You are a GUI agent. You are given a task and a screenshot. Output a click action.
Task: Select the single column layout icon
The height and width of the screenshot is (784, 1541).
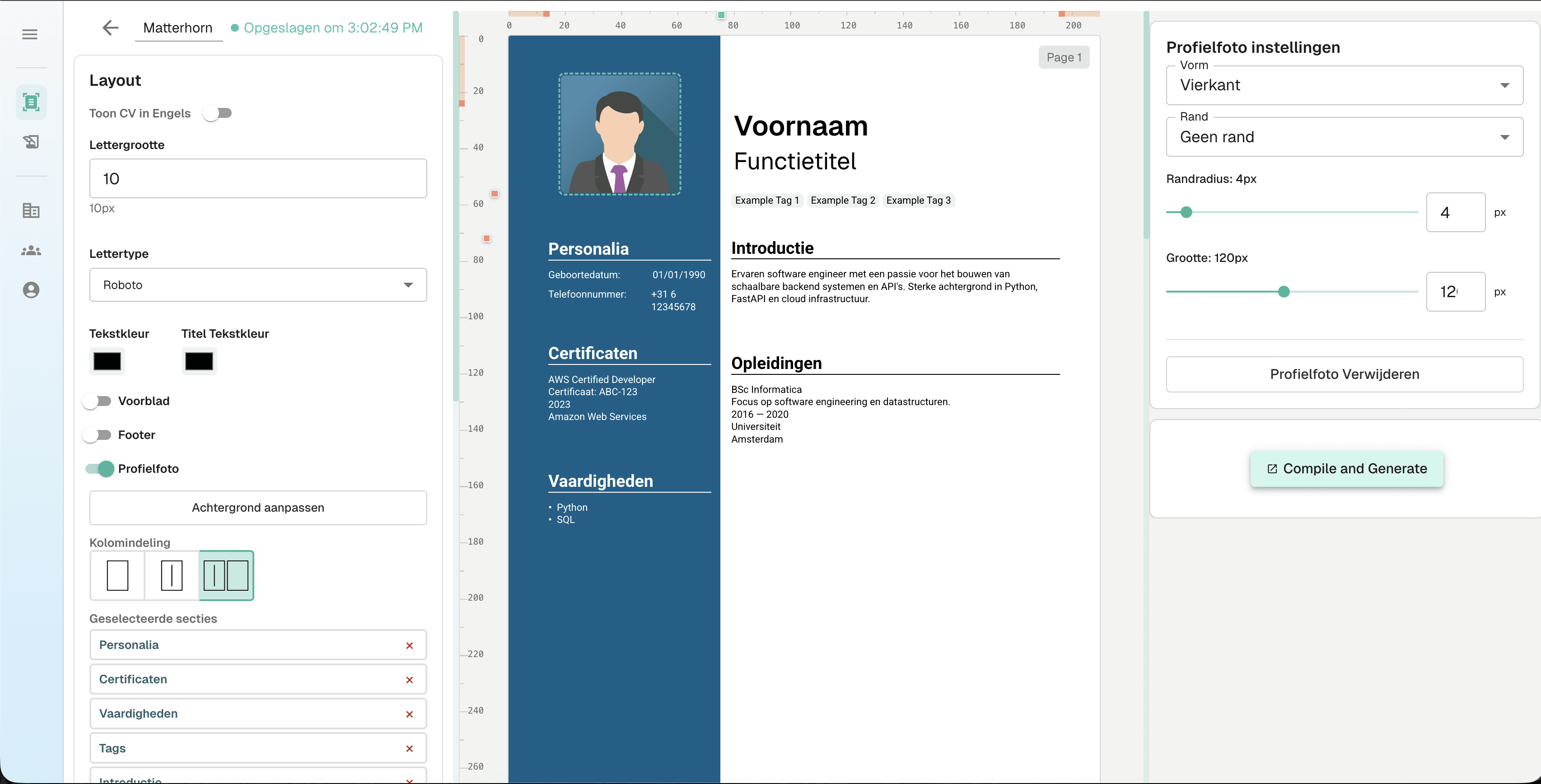[117, 576]
